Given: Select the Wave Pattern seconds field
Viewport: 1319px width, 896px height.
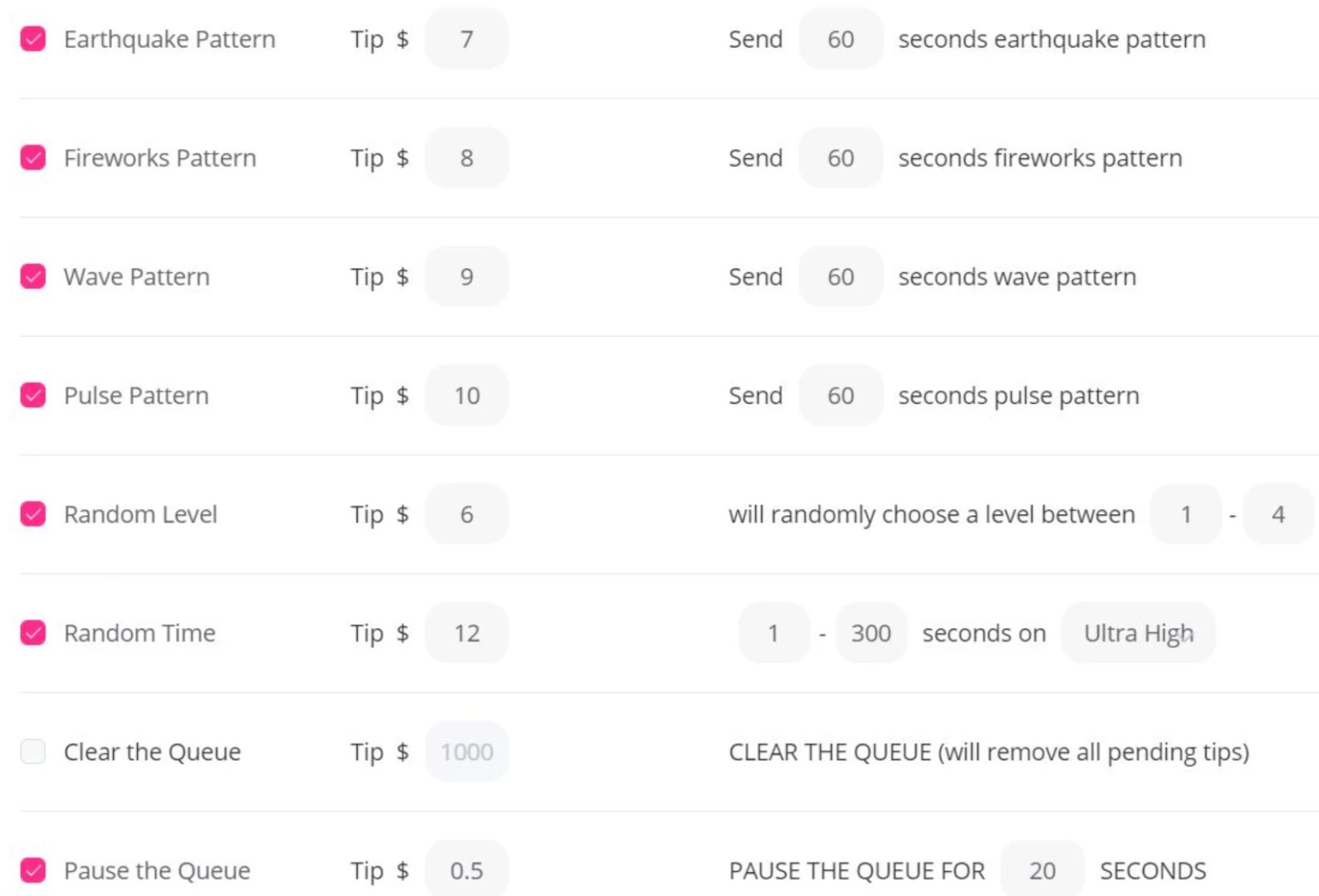Looking at the screenshot, I should (x=840, y=276).
